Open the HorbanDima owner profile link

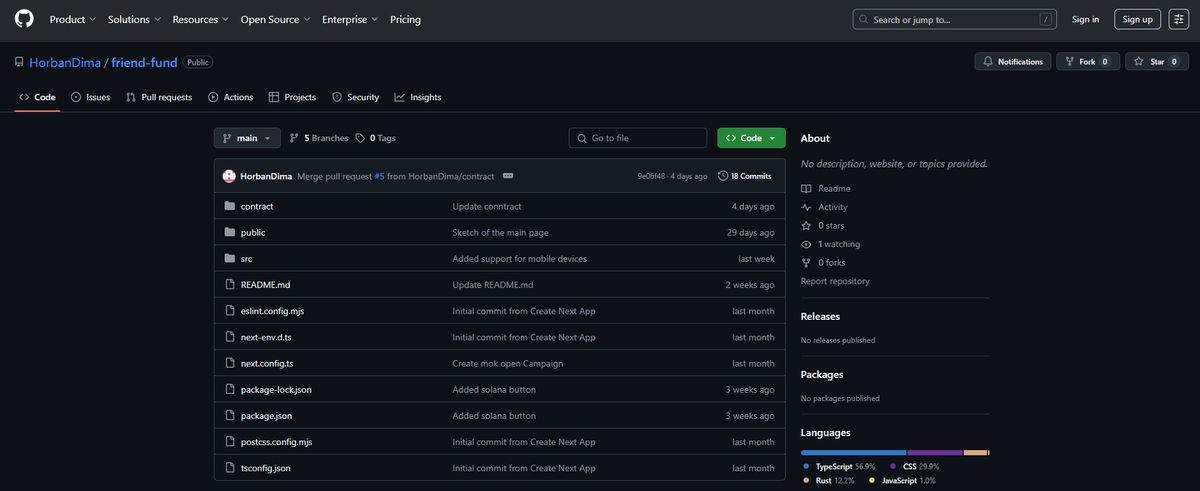point(65,62)
